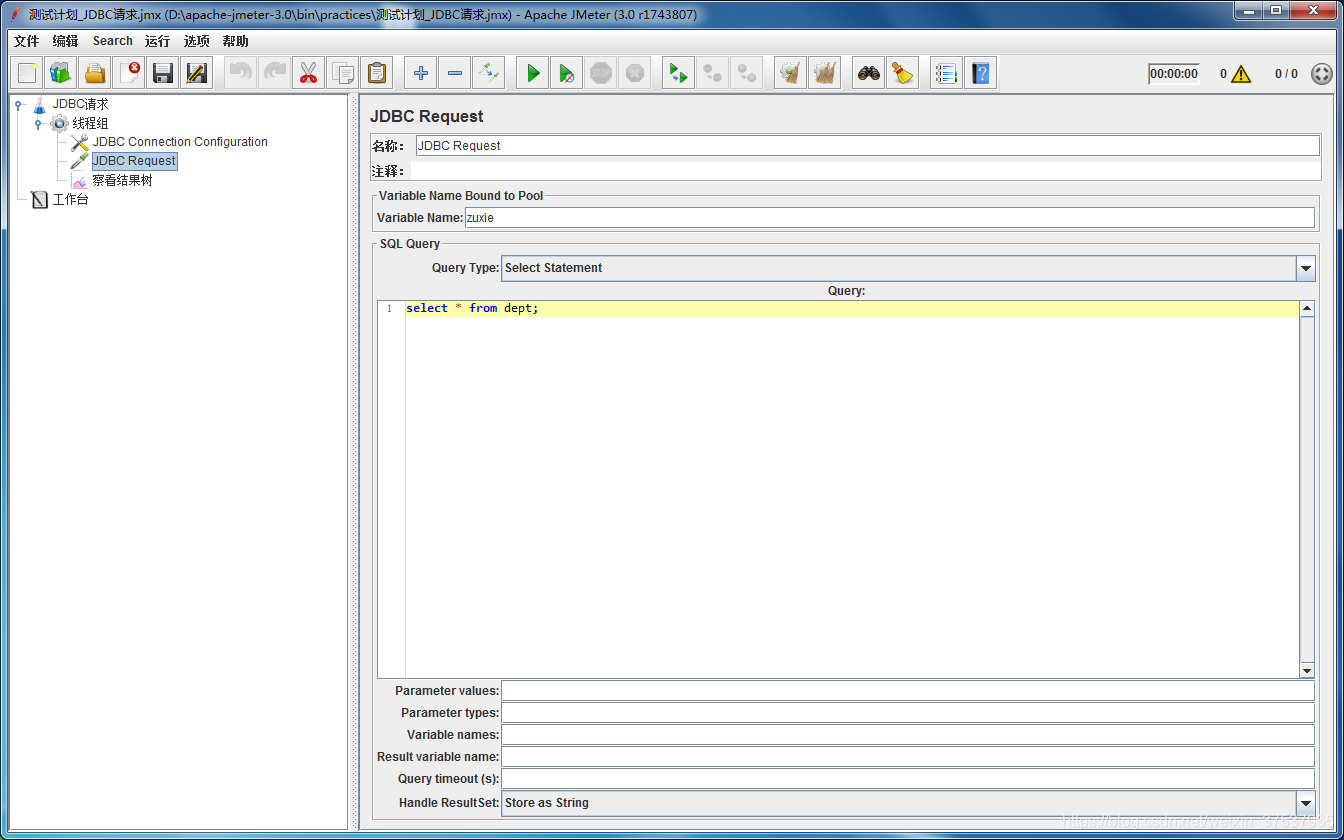Open the 编辑 menu

coord(65,41)
